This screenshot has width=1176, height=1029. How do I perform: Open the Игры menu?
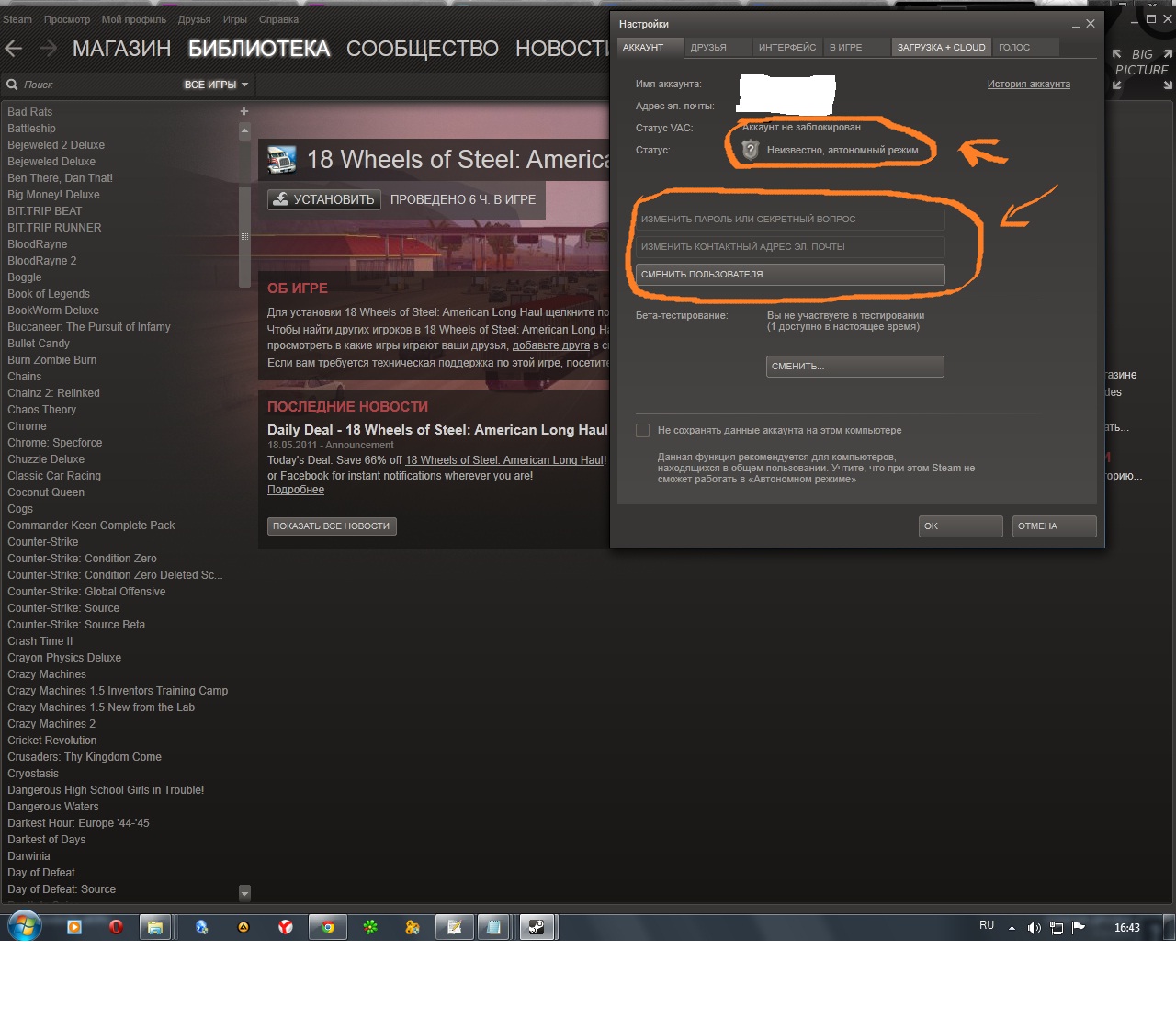click(234, 19)
